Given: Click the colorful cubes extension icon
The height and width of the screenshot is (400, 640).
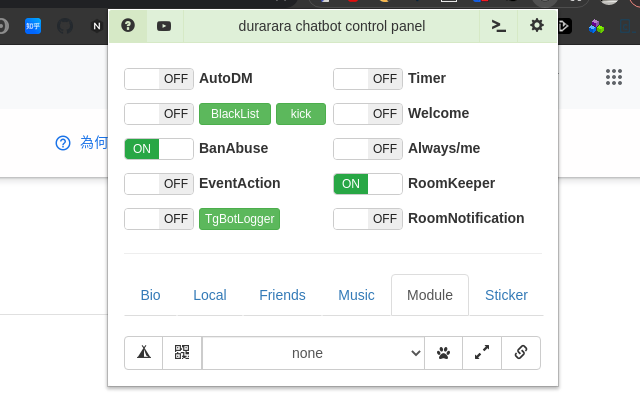Looking at the screenshot, I should 596,27.
